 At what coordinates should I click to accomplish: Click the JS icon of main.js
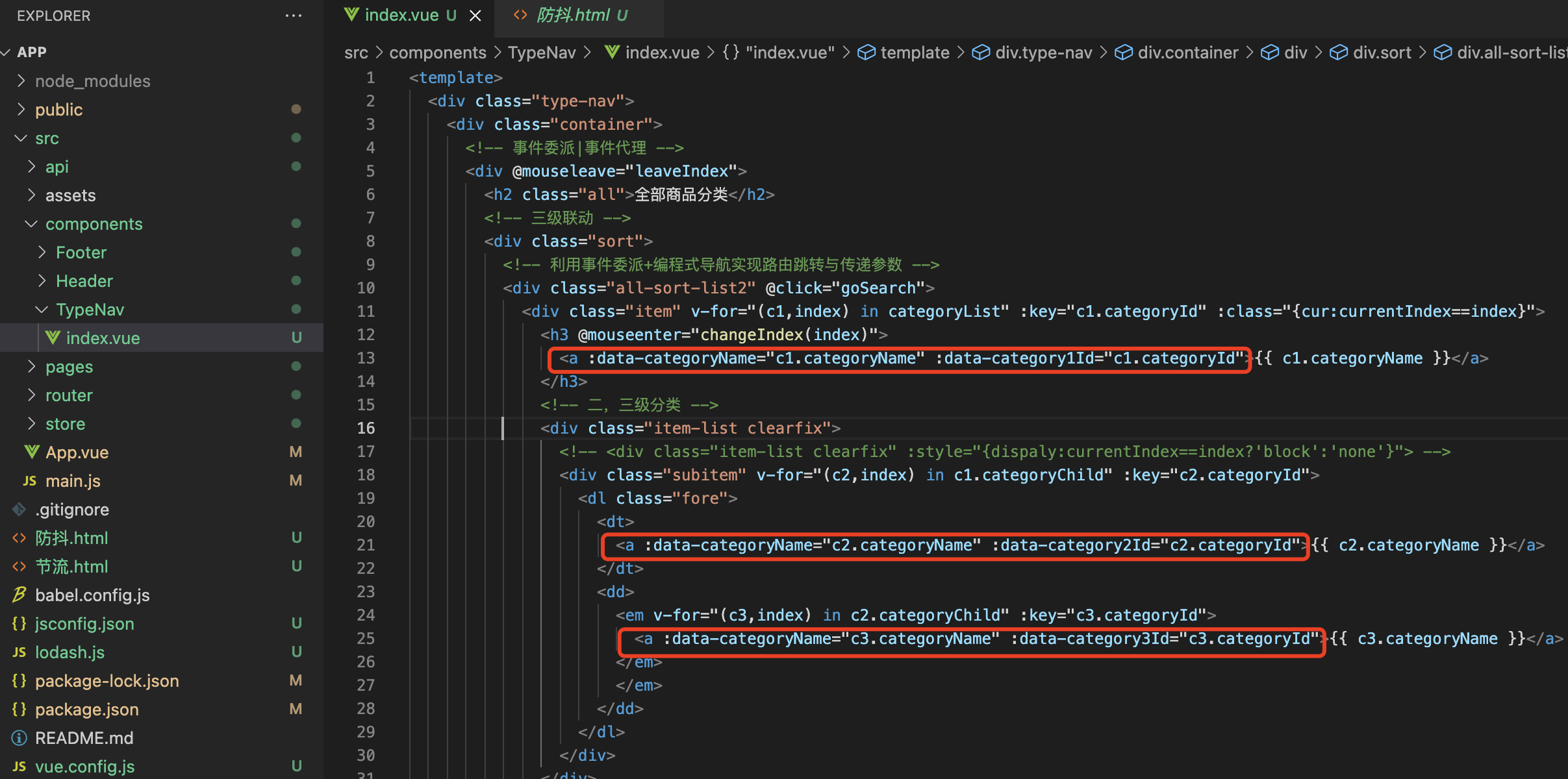point(29,481)
